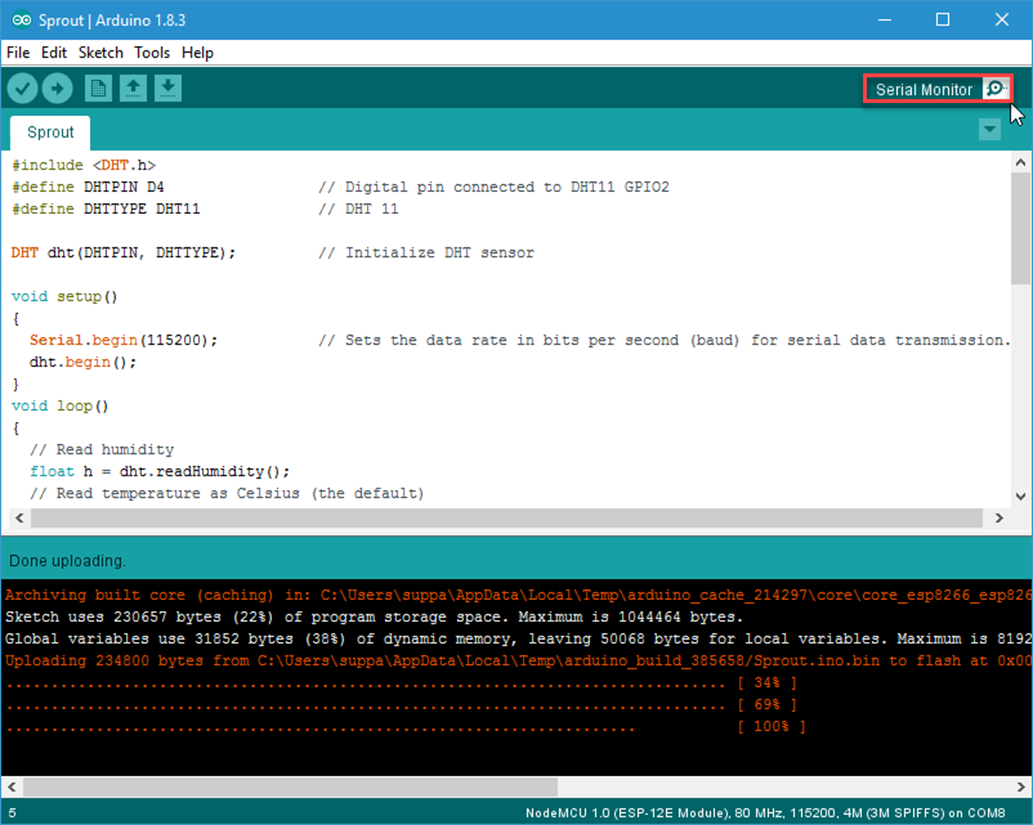
Task: Click the Arduino logo in the title bar
Action: [x=21, y=20]
